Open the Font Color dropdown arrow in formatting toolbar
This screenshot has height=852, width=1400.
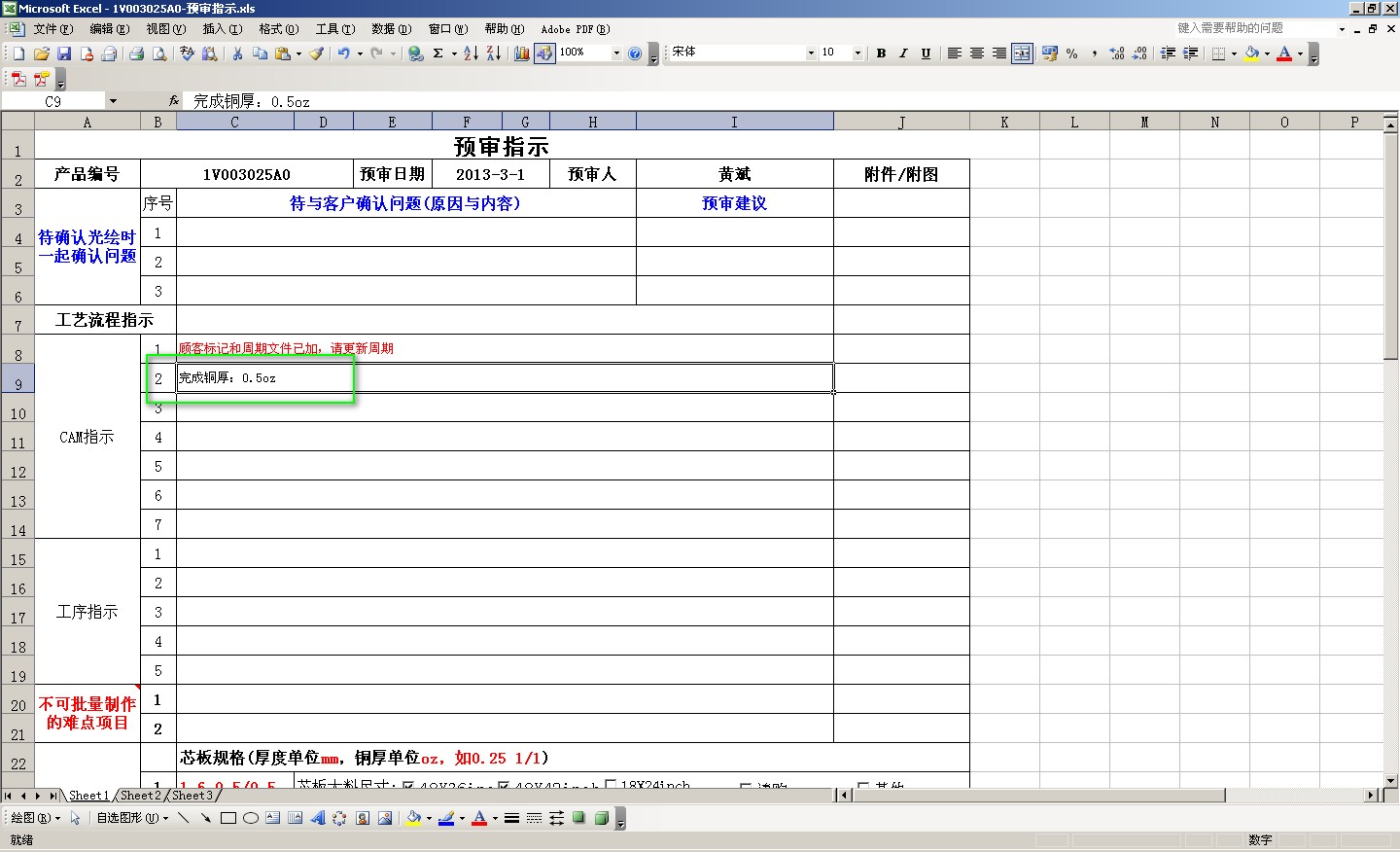pyautogui.click(x=1300, y=53)
